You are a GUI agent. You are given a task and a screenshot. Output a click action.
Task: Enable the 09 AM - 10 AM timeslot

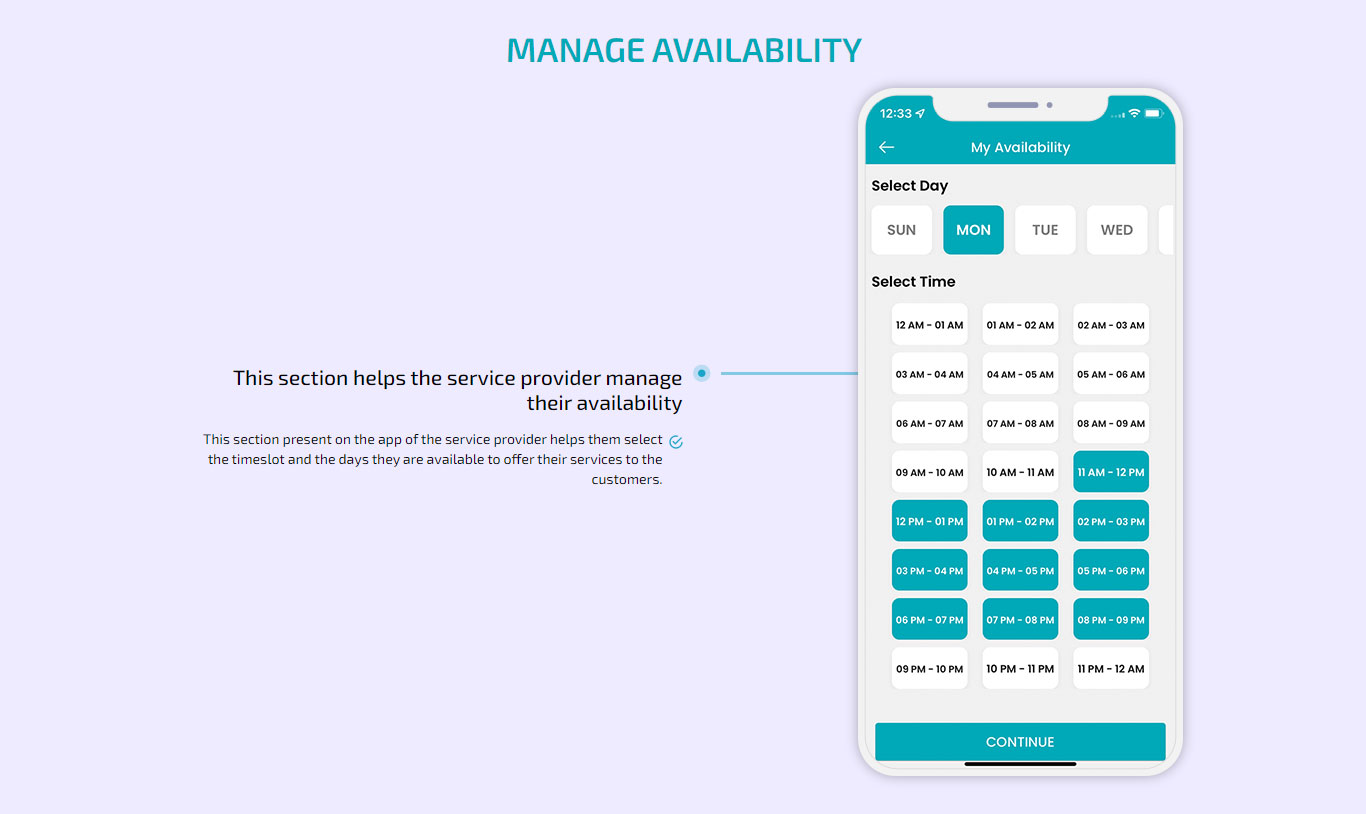(930, 472)
